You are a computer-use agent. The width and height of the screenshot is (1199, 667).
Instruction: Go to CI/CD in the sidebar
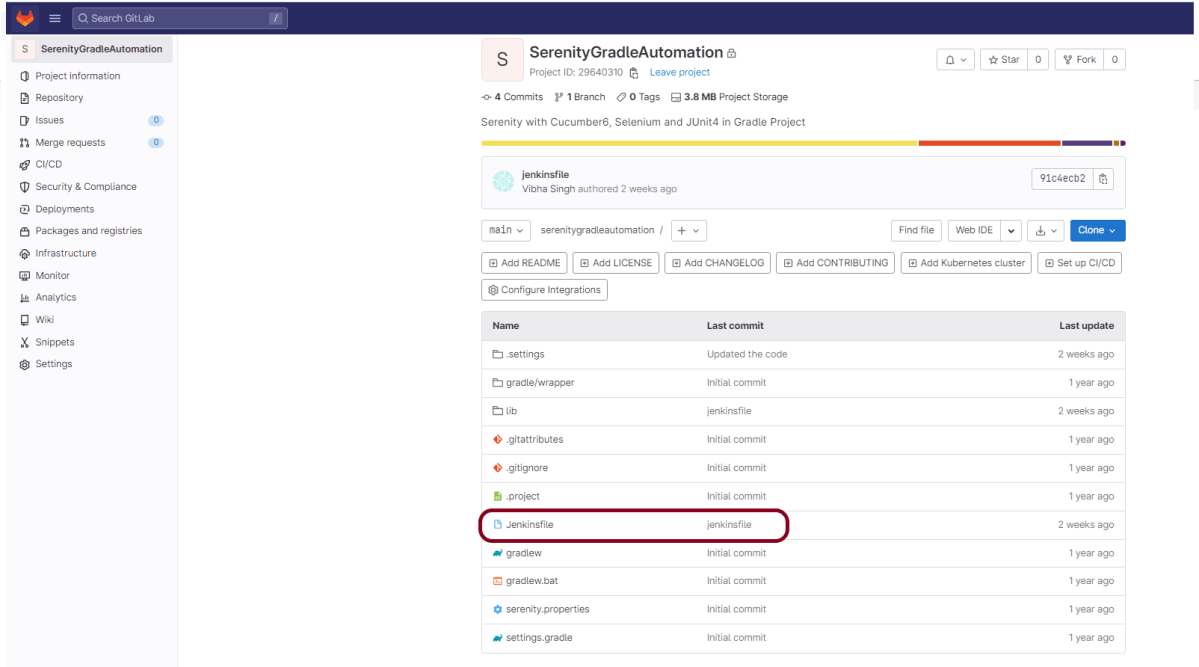(49, 164)
